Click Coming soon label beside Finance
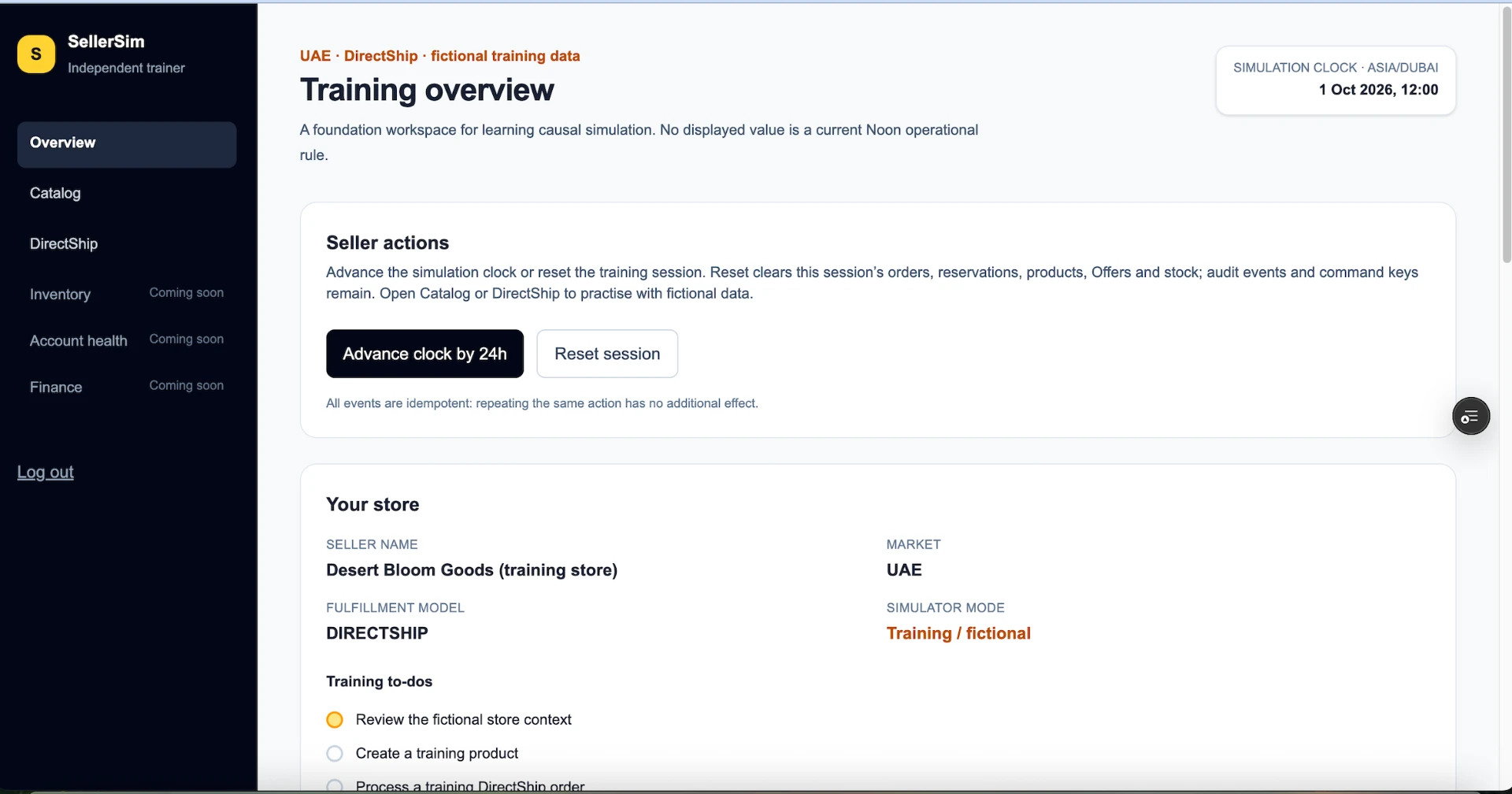The width and height of the screenshot is (1512, 794). [x=187, y=385]
